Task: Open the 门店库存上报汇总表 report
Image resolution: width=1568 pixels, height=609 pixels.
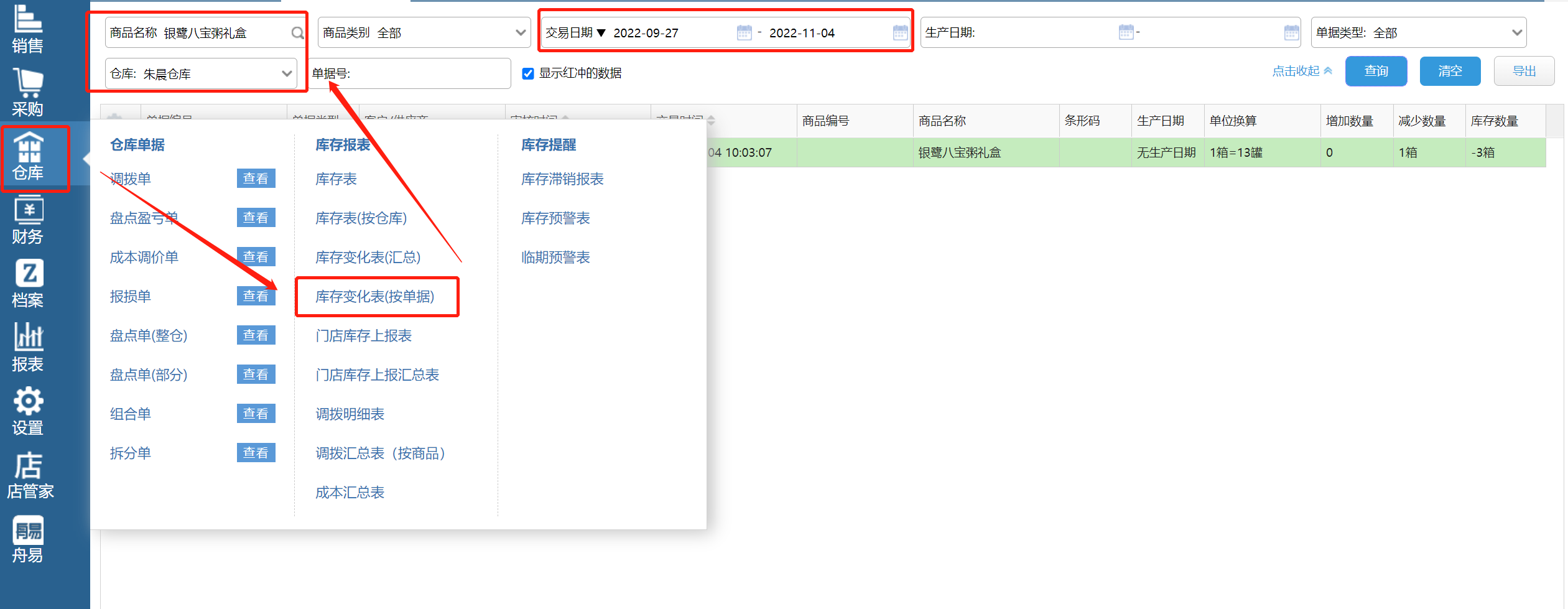Action: click(377, 375)
